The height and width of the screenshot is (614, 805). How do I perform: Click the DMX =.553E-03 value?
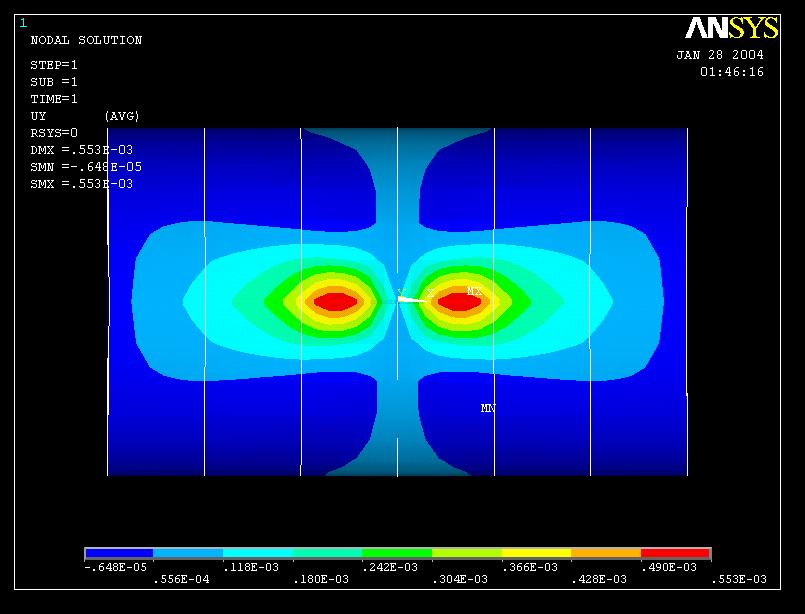click(82, 150)
